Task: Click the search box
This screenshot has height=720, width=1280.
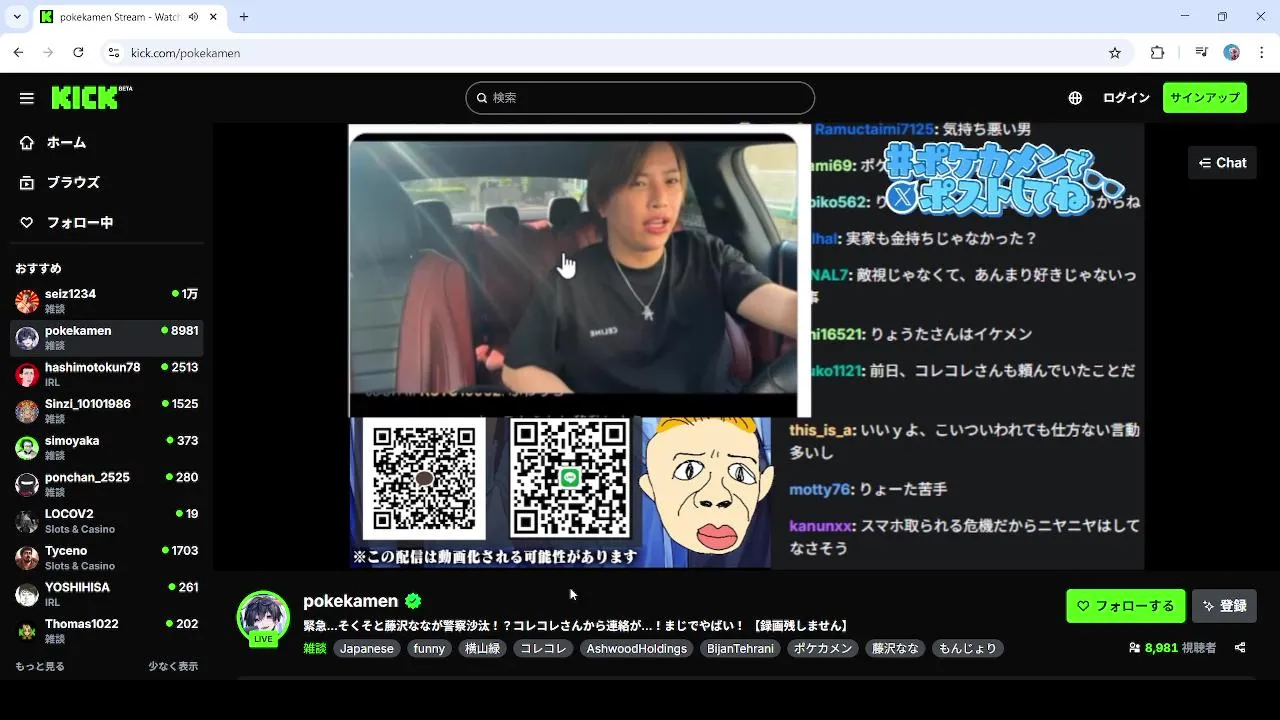Action: (x=640, y=98)
